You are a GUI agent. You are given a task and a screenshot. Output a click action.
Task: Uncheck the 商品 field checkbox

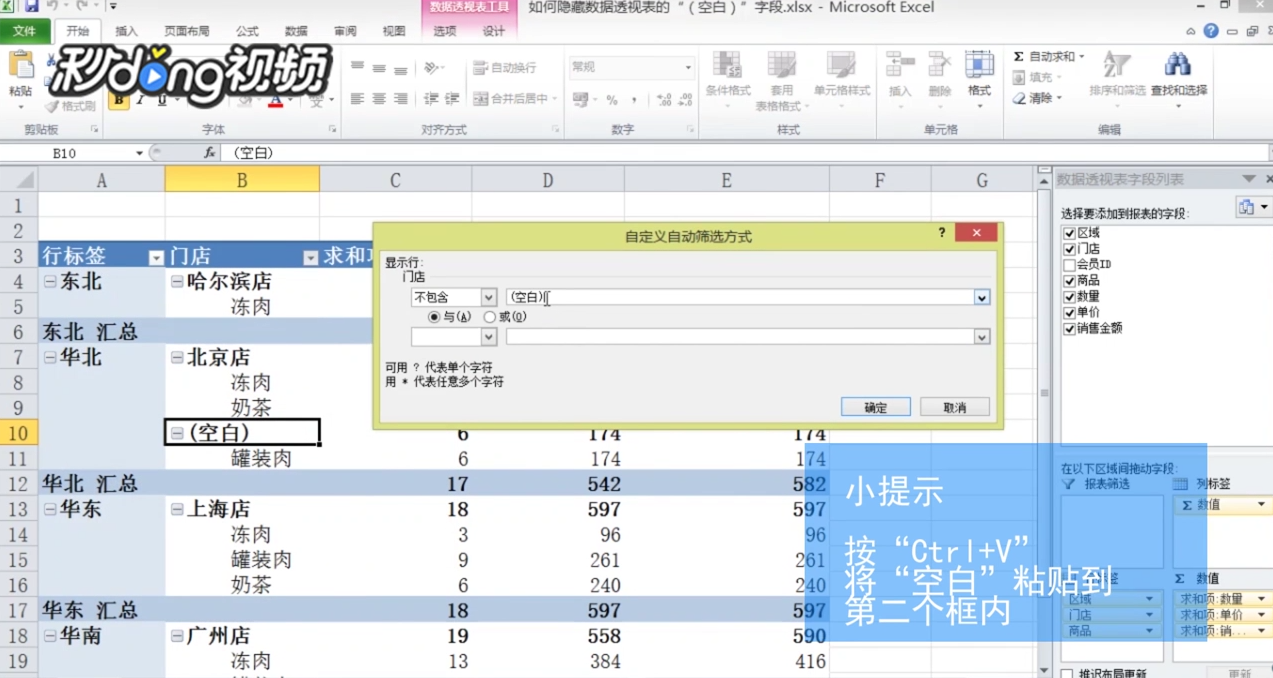point(1069,281)
